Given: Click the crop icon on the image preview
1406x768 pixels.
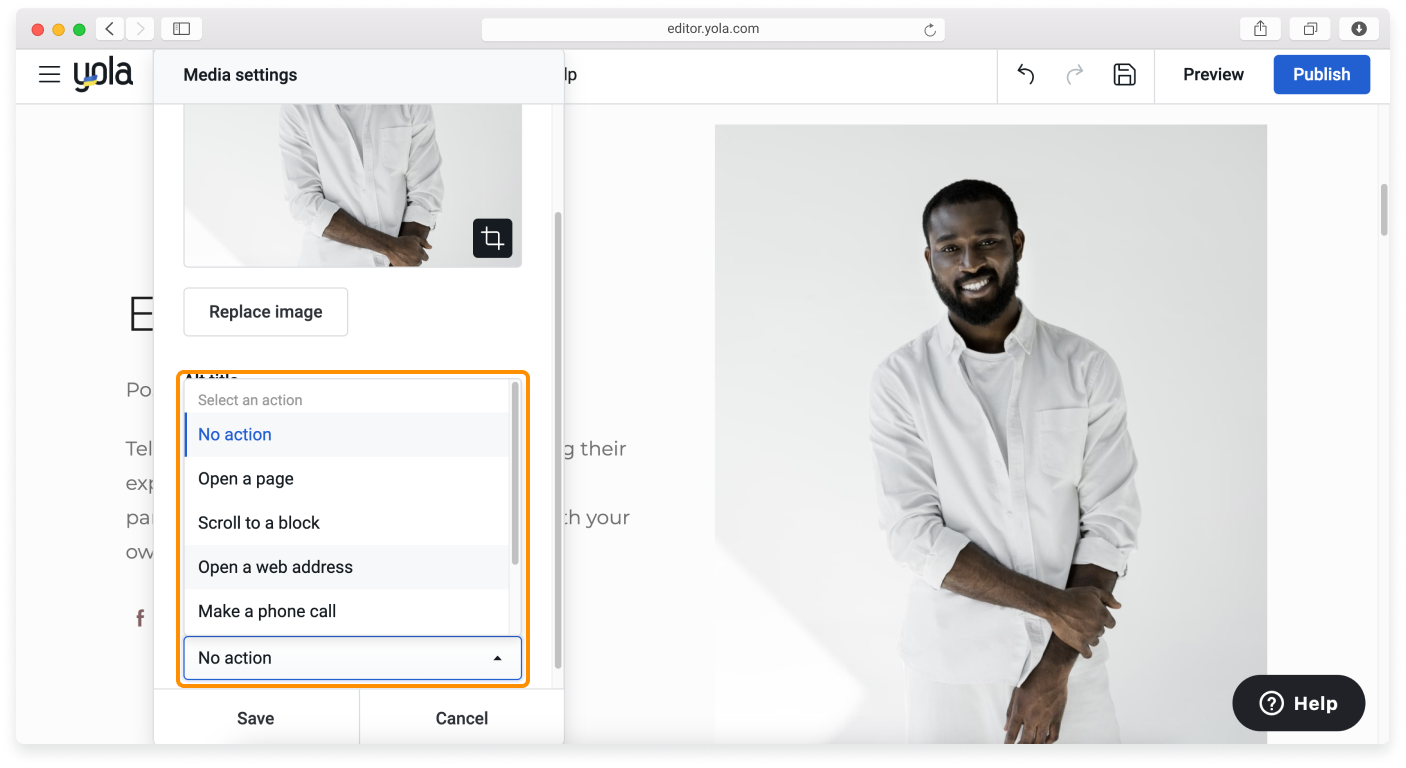Looking at the screenshot, I should tap(492, 238).
